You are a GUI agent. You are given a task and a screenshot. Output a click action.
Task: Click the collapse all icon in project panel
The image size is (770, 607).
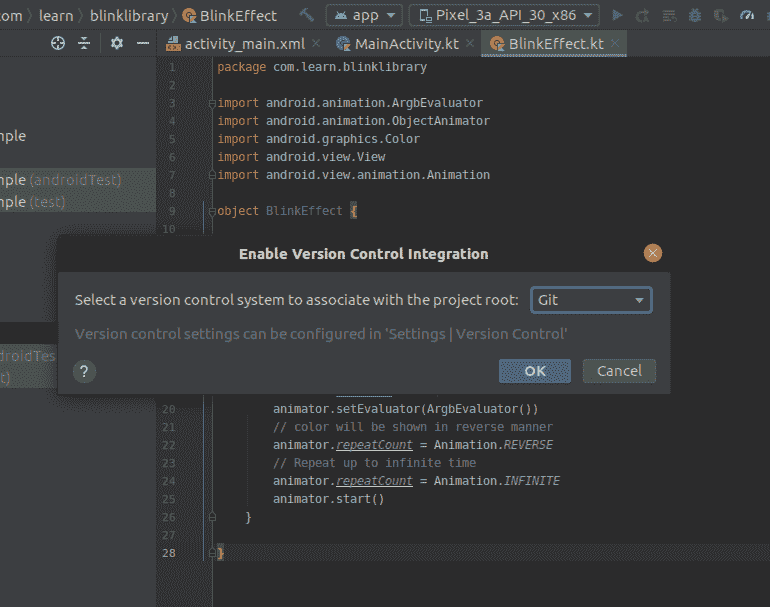[84, 43]
